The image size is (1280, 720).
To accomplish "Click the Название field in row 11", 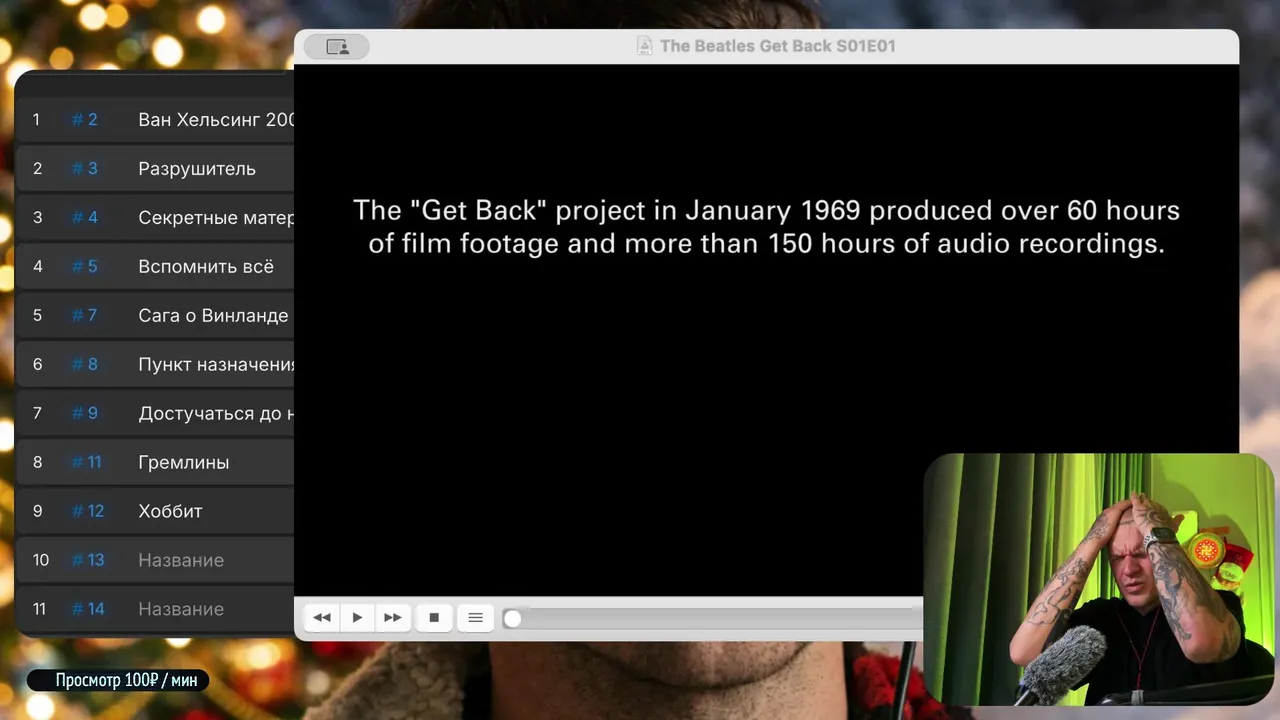I will point(181,609).
